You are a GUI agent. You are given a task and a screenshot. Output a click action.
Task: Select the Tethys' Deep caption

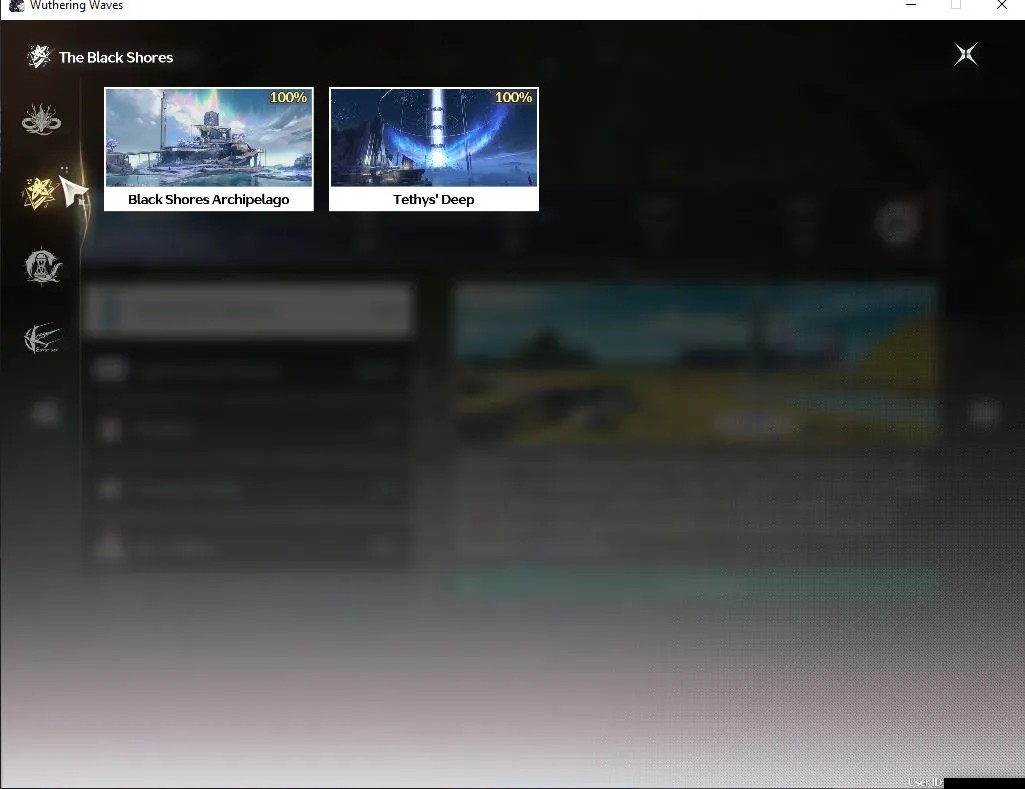point(433,199)
